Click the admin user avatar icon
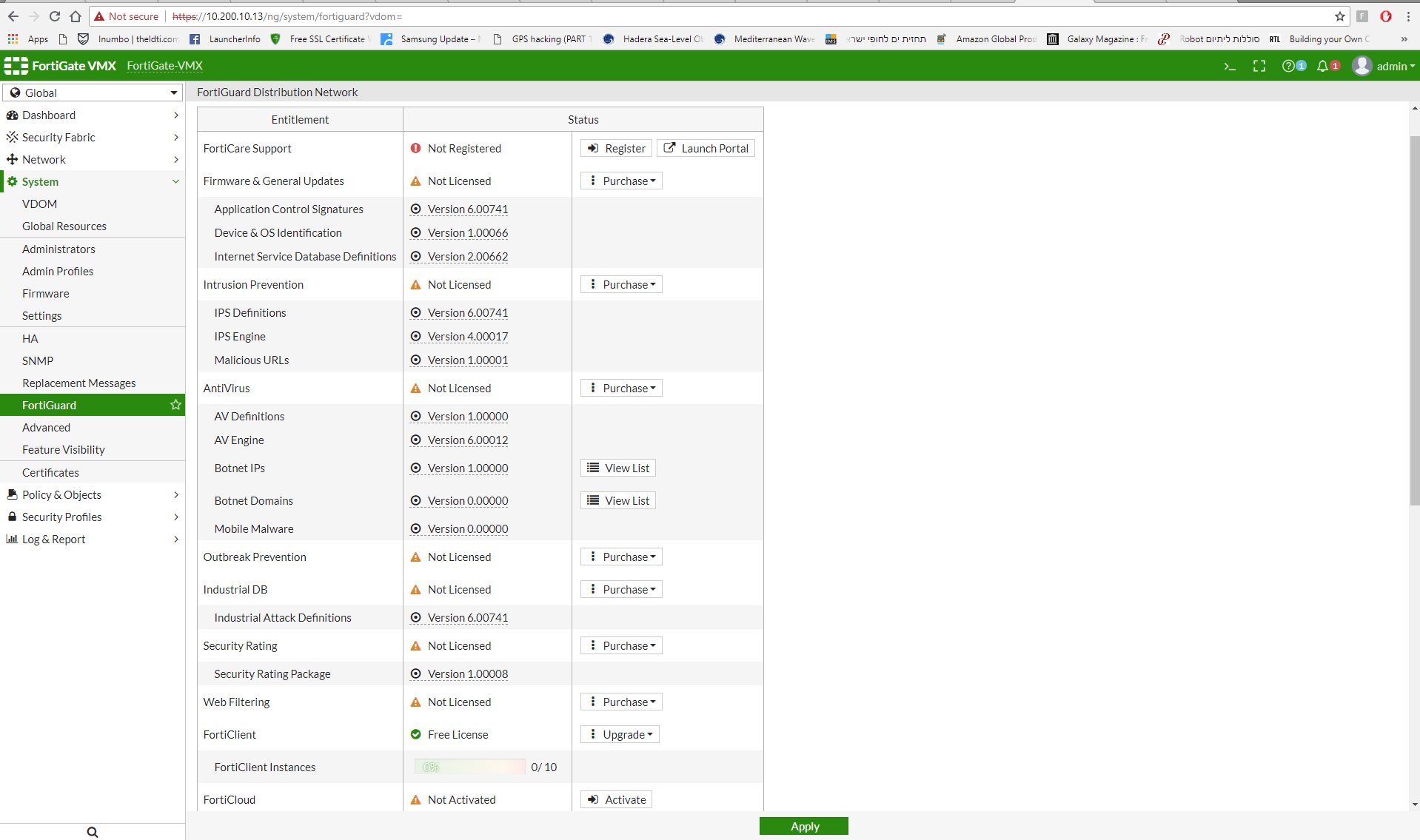This screenshot has width=1420, height=840. coord(1362,66)
